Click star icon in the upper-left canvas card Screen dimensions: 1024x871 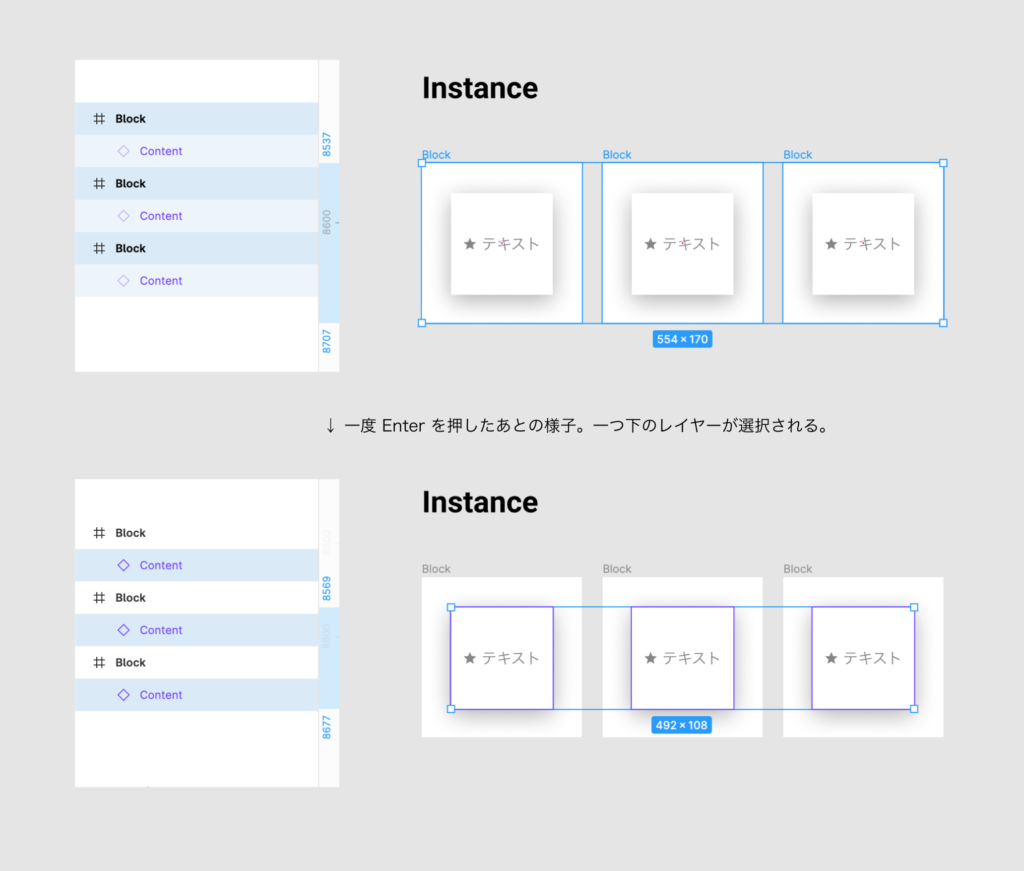(470, 244)
